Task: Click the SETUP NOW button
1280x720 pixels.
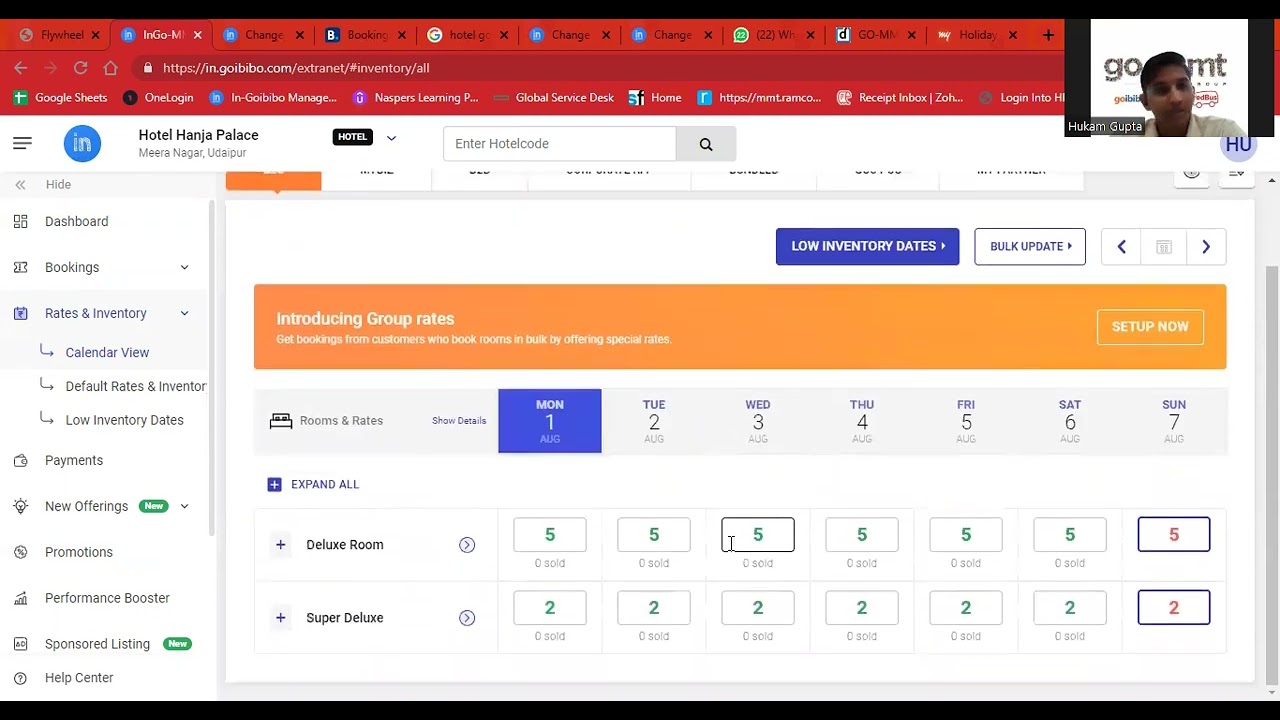Action: 1150,327
